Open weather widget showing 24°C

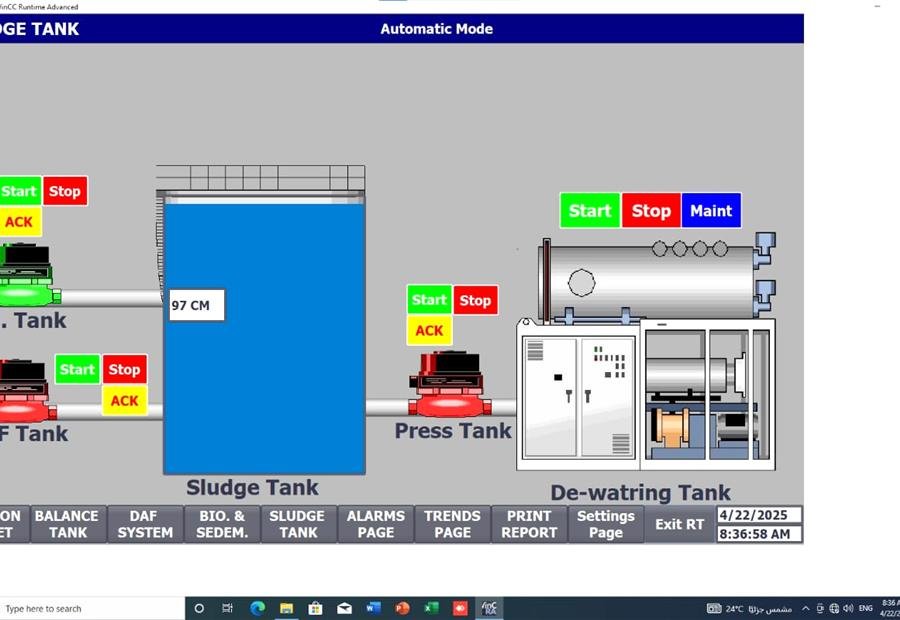click(749, 609)
